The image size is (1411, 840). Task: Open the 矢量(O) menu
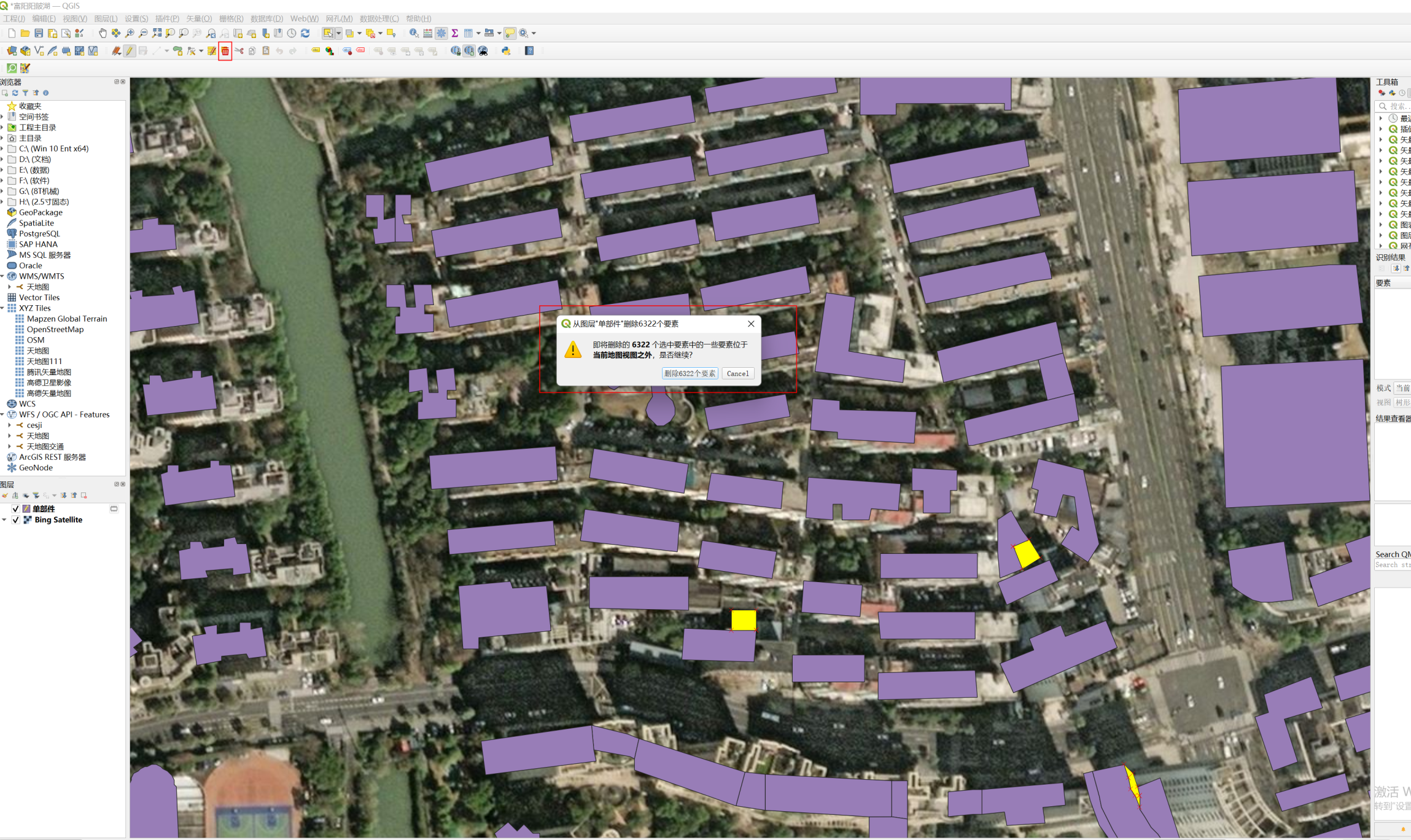click(x=198, y=18)
